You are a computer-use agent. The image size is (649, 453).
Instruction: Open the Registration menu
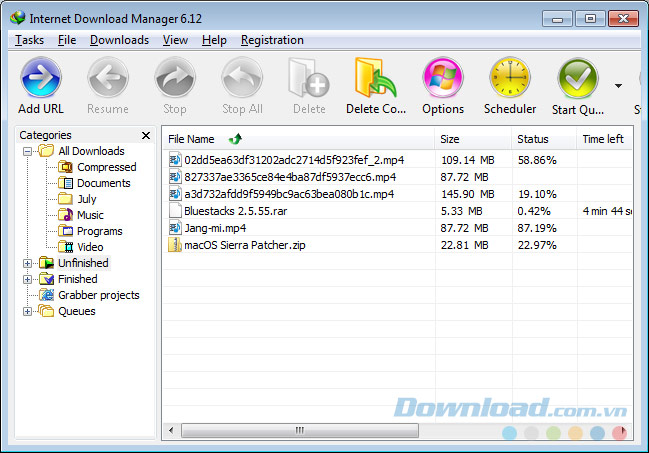tap(272, 40)
